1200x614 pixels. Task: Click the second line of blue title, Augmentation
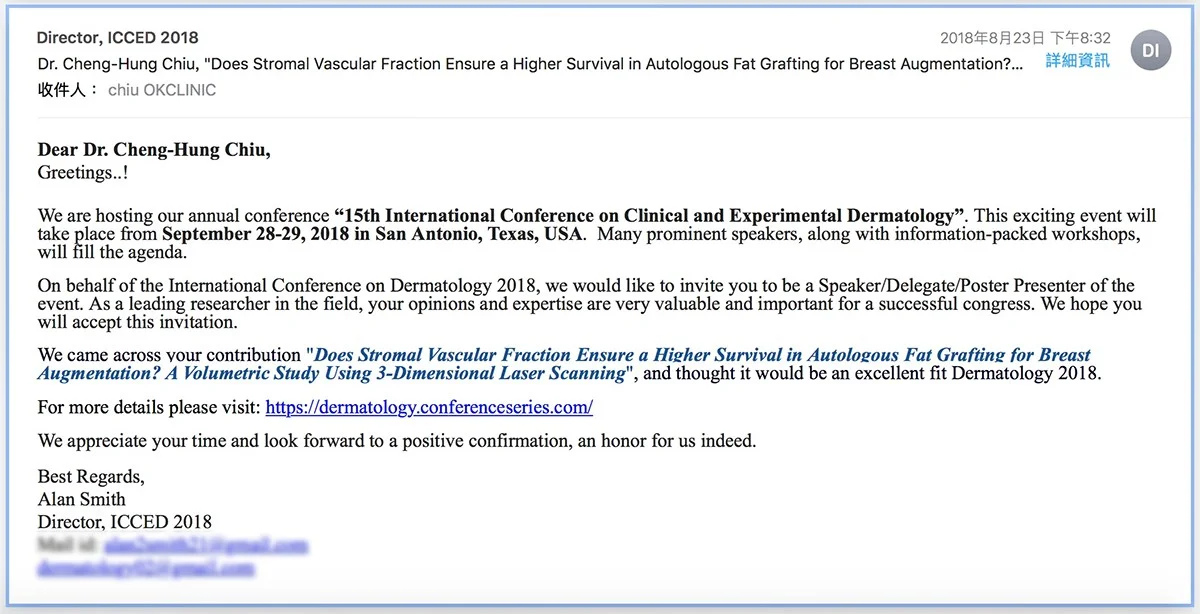[332, 374]
